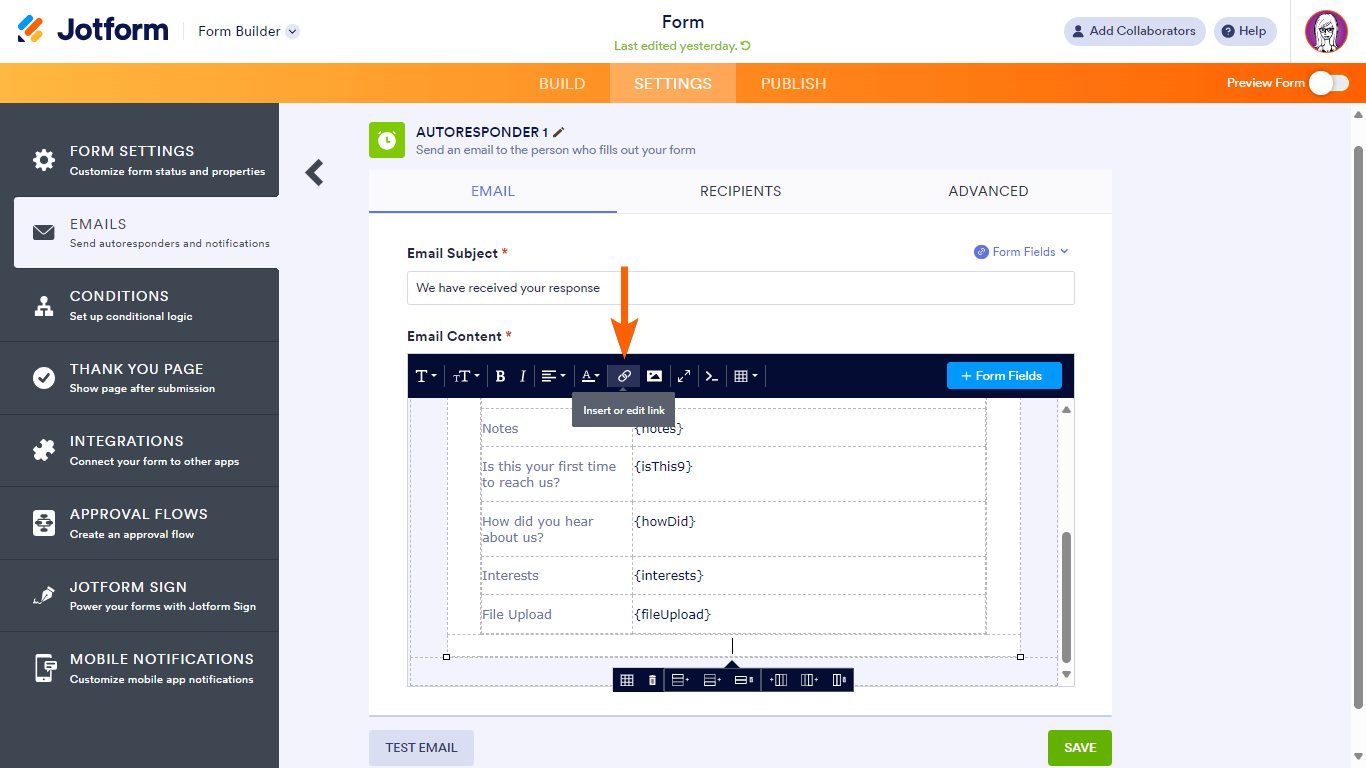Image resolution: width=1366 pixels, height=768 pixels.
Task: Open the source code editor icon
Action: pos(712,376)
